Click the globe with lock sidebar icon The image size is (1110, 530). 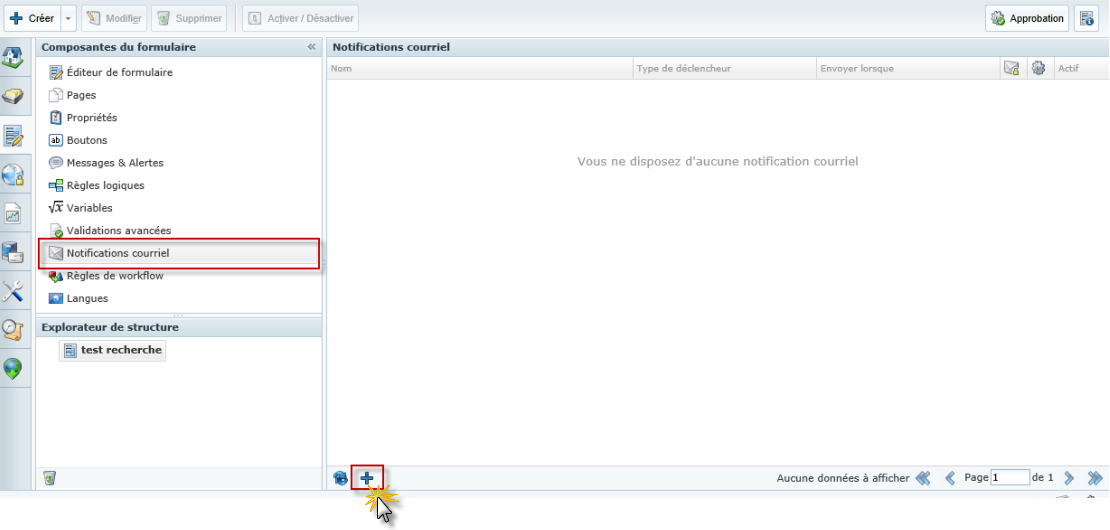click(x=13, y=174)
